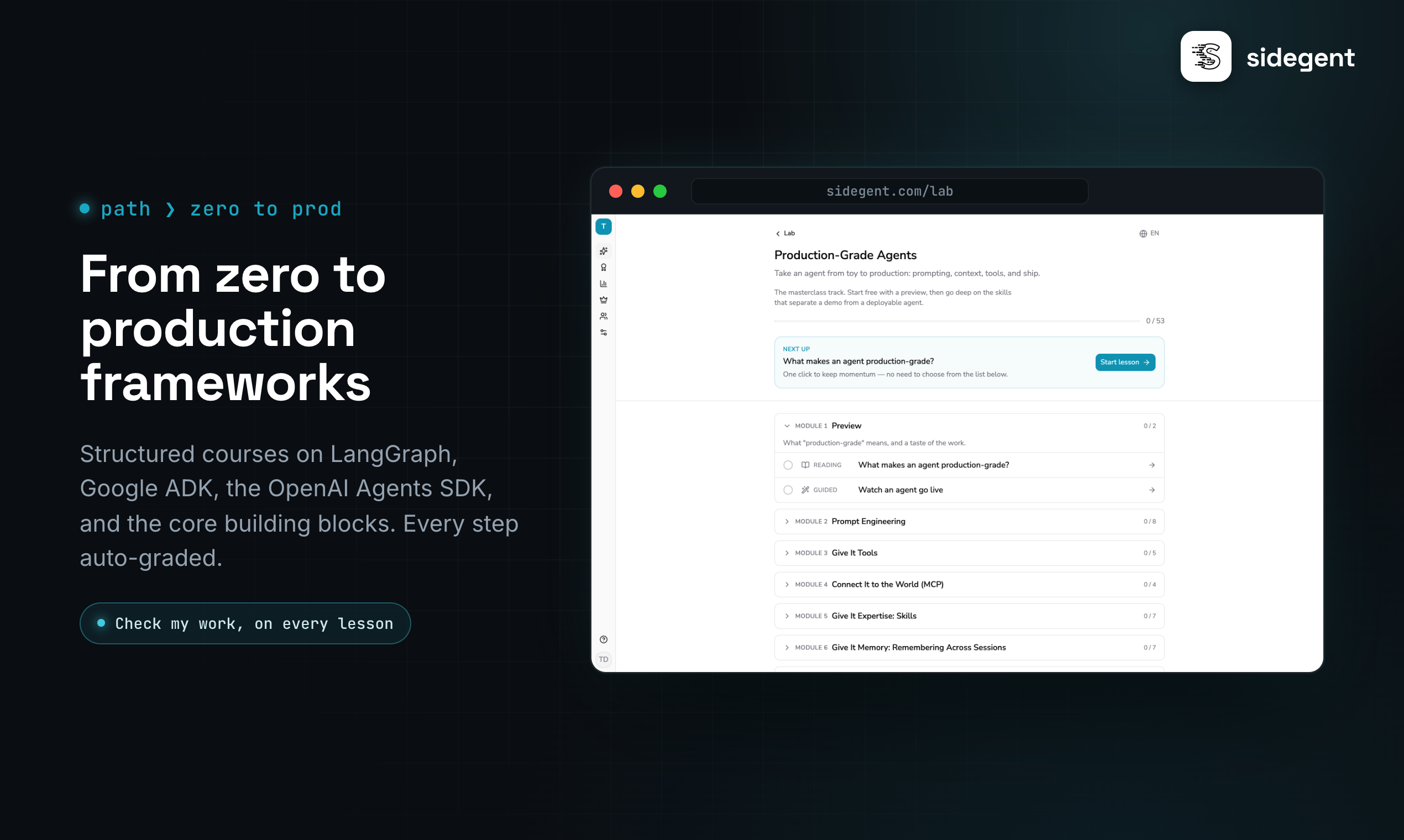The width and height of the screenshot is (1404, 840).
Task: Open the EN language selector
Action: tap(1149, 233)
